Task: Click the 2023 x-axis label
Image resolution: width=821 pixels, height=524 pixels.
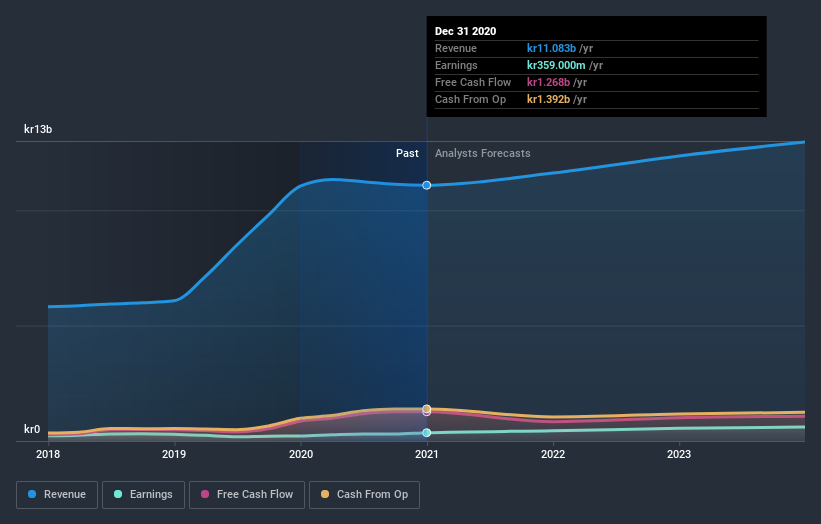Action: [x=679, y=454]
